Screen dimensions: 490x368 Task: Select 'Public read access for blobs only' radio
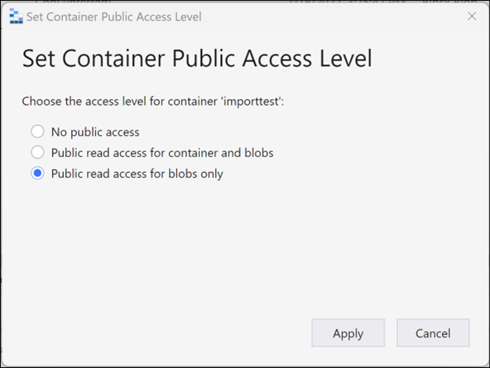pos(37,173)
